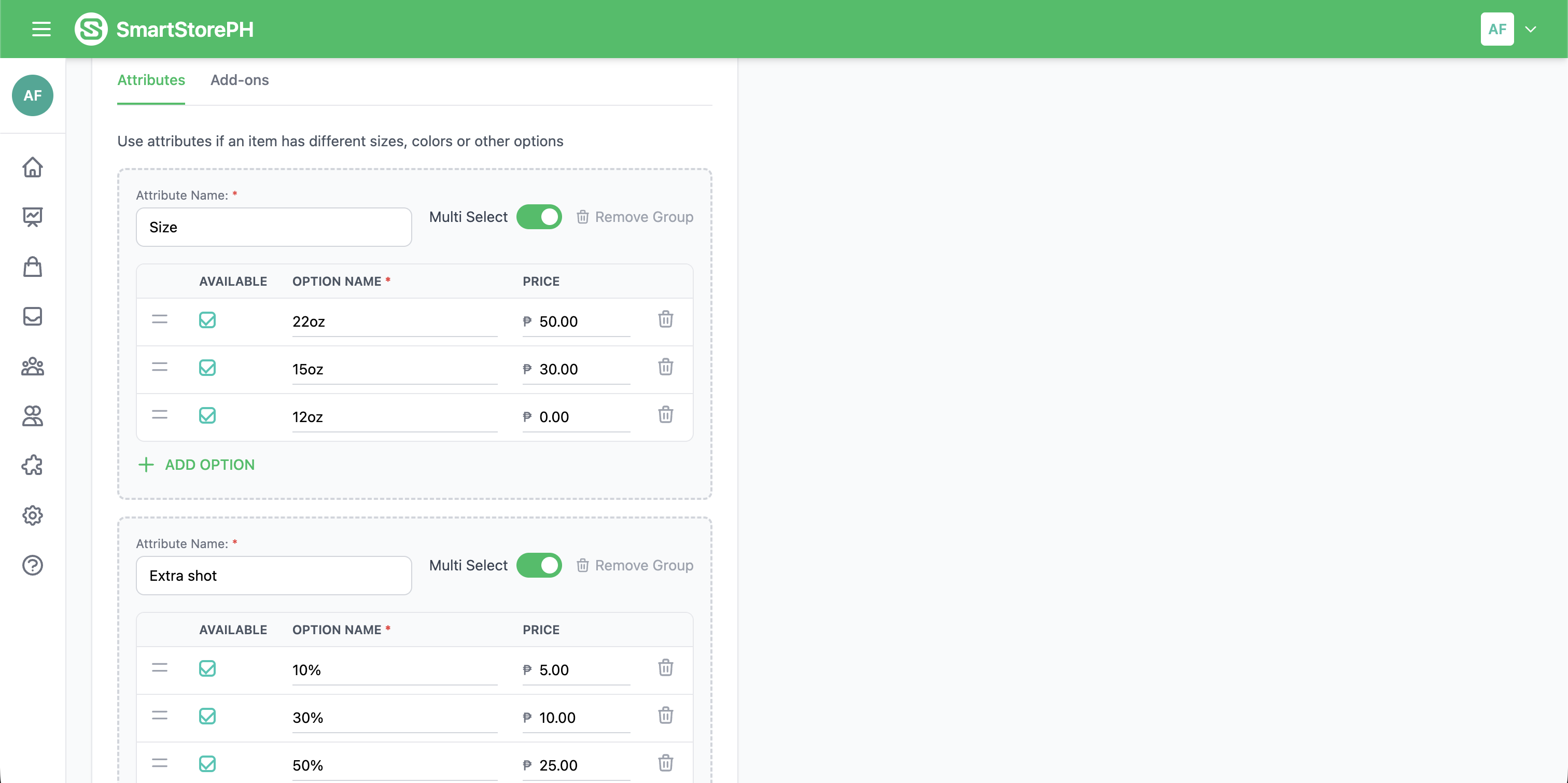
Task: Toggle Multi Select for Extra shot attribute
Action: [x=539, y=566]
